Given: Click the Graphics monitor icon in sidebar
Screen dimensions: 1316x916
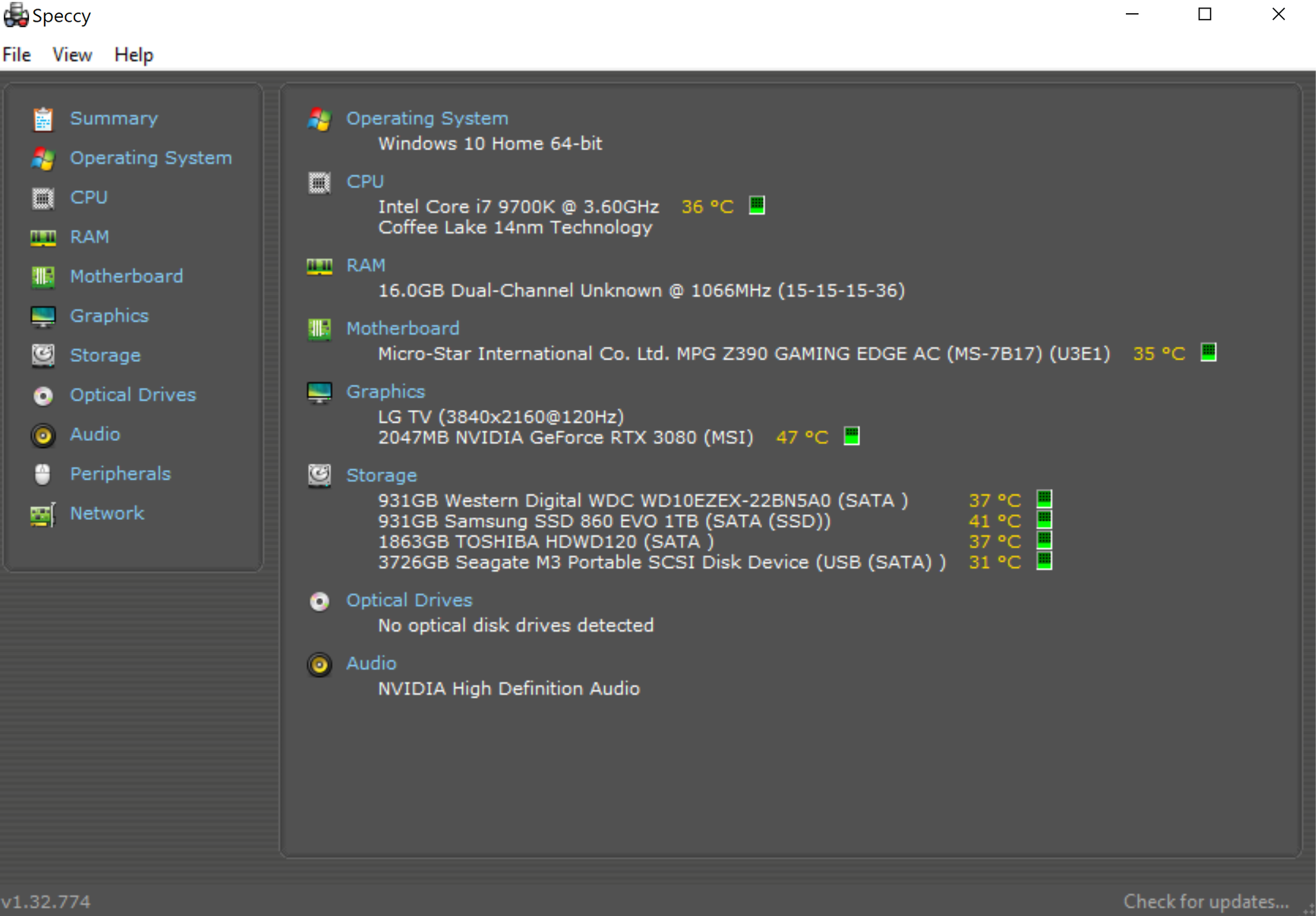Looking at the screenshot, I should (43, 317).
